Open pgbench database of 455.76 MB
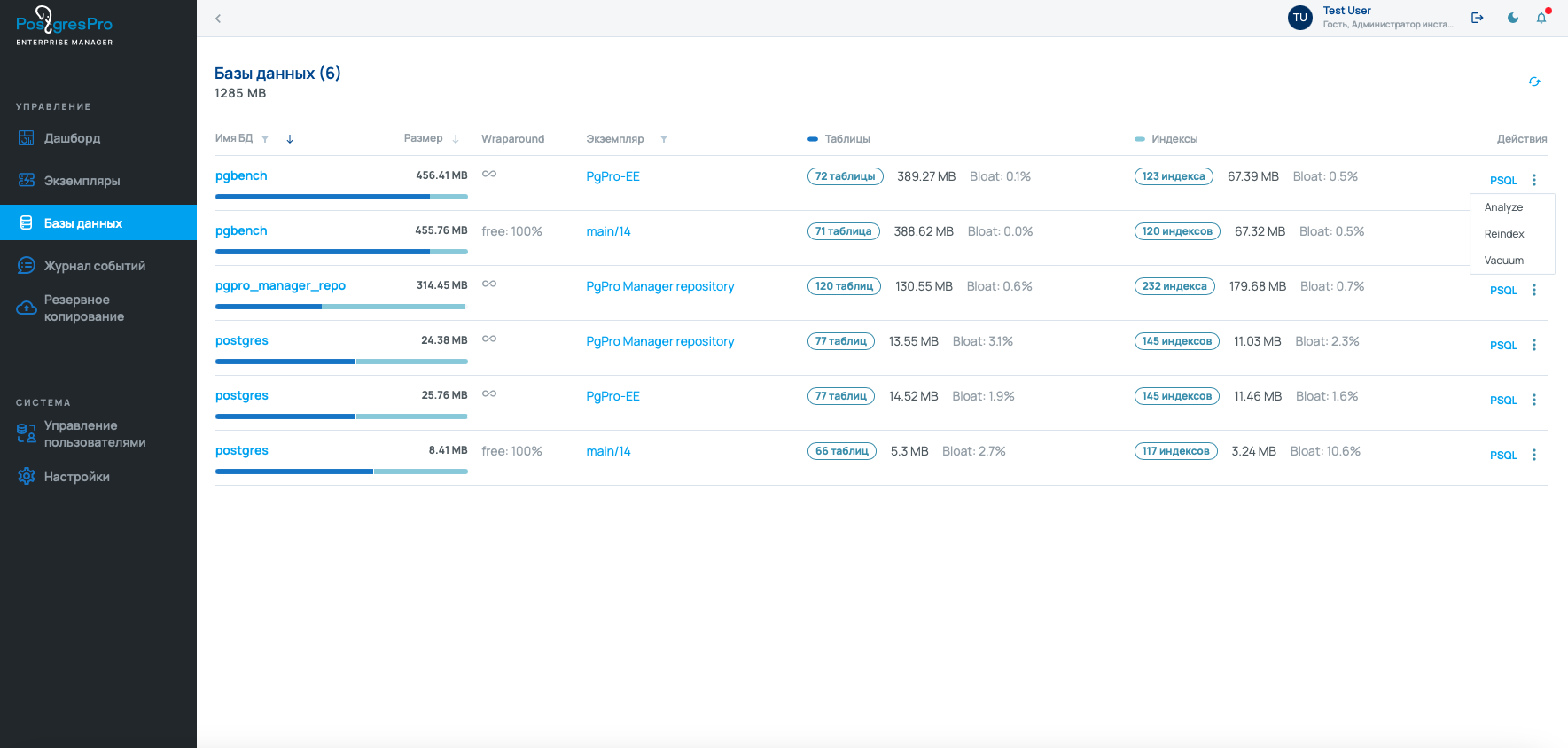 [241, 230]
